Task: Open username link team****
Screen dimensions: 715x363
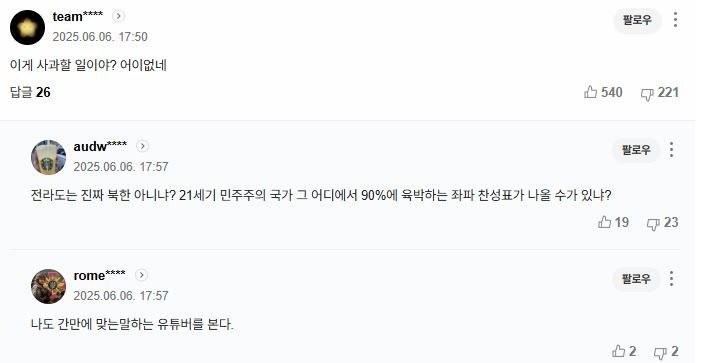Action: tap(78, 16)
